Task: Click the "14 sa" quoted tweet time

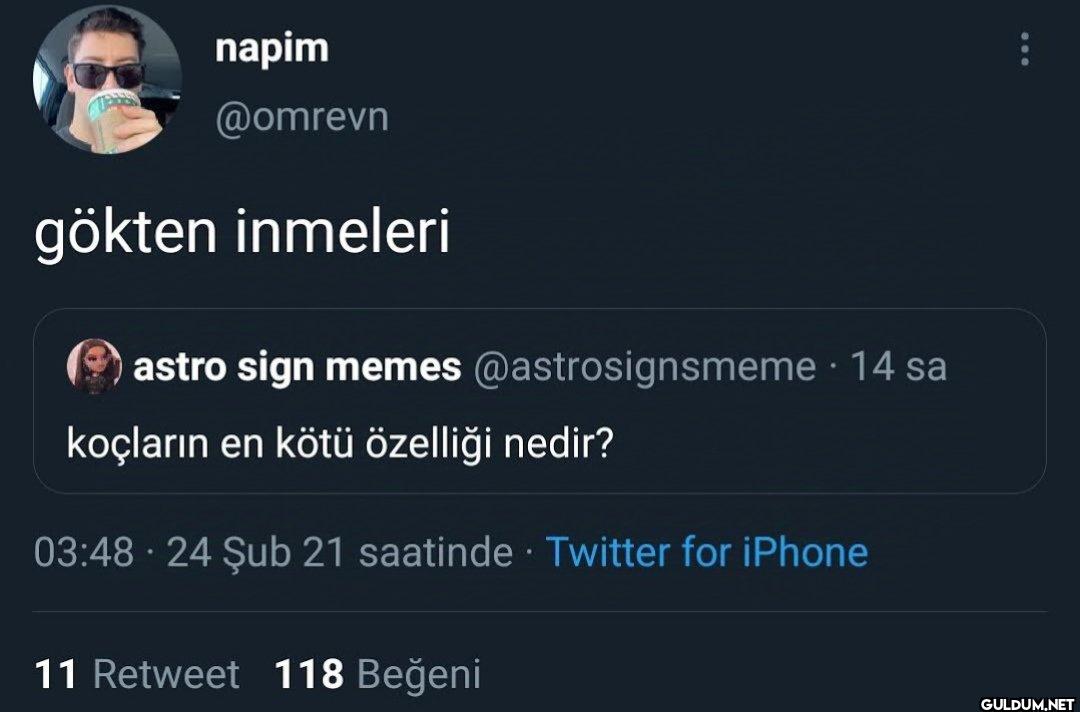Action: 897,367
